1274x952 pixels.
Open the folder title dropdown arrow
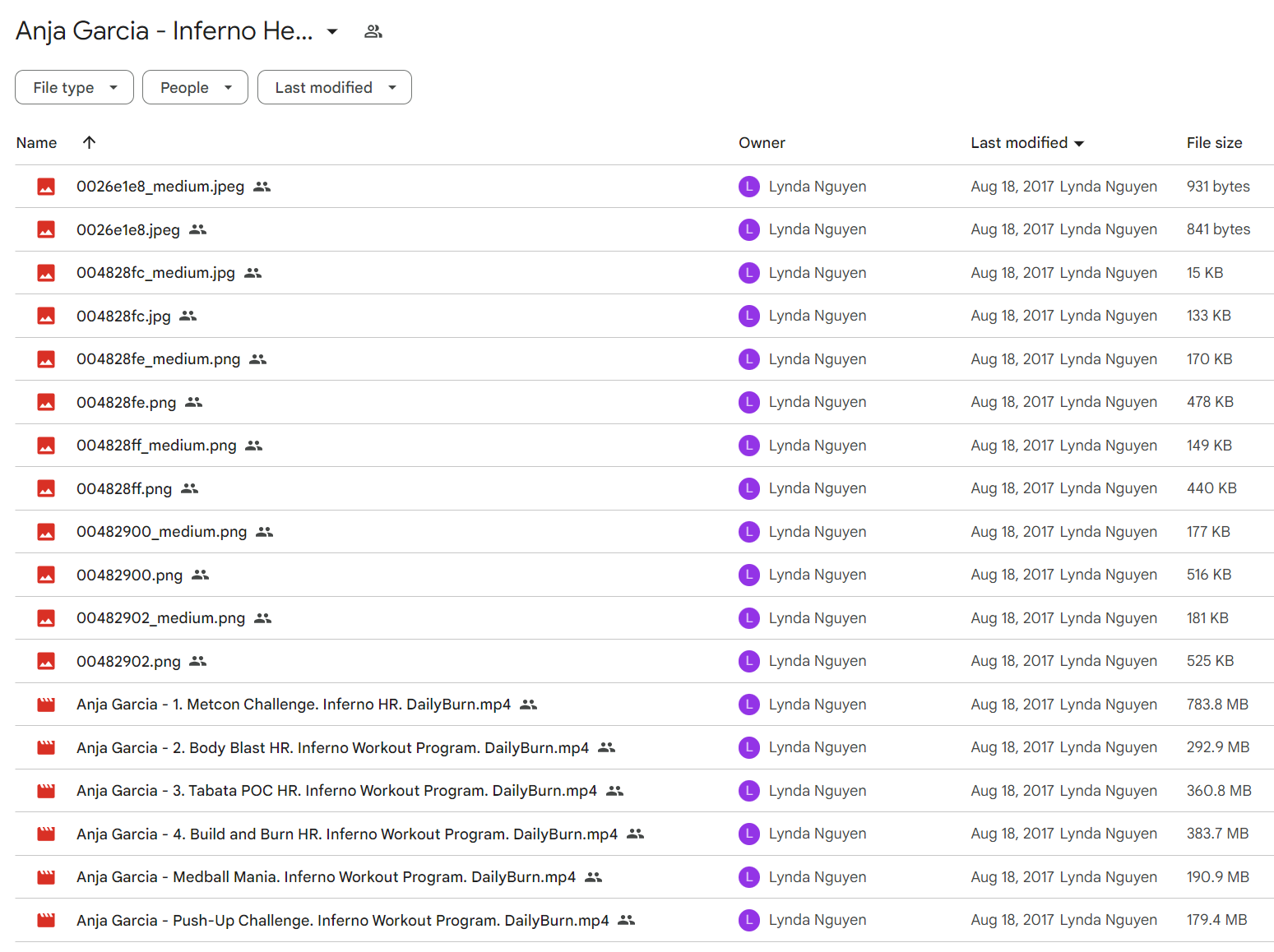coord(332,31)
